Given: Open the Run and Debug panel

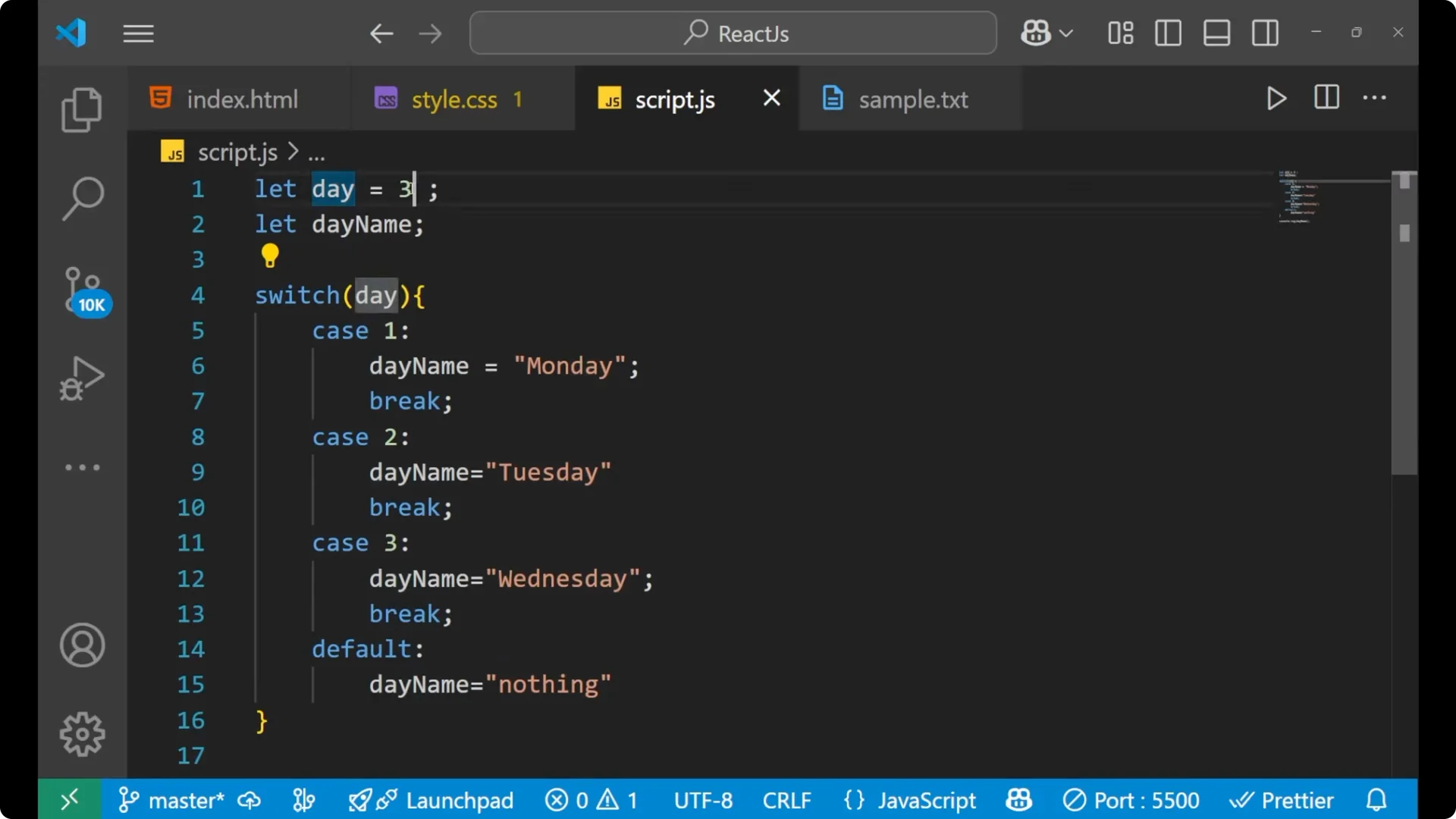Looking at the screenshot, I should click(81, 378).
